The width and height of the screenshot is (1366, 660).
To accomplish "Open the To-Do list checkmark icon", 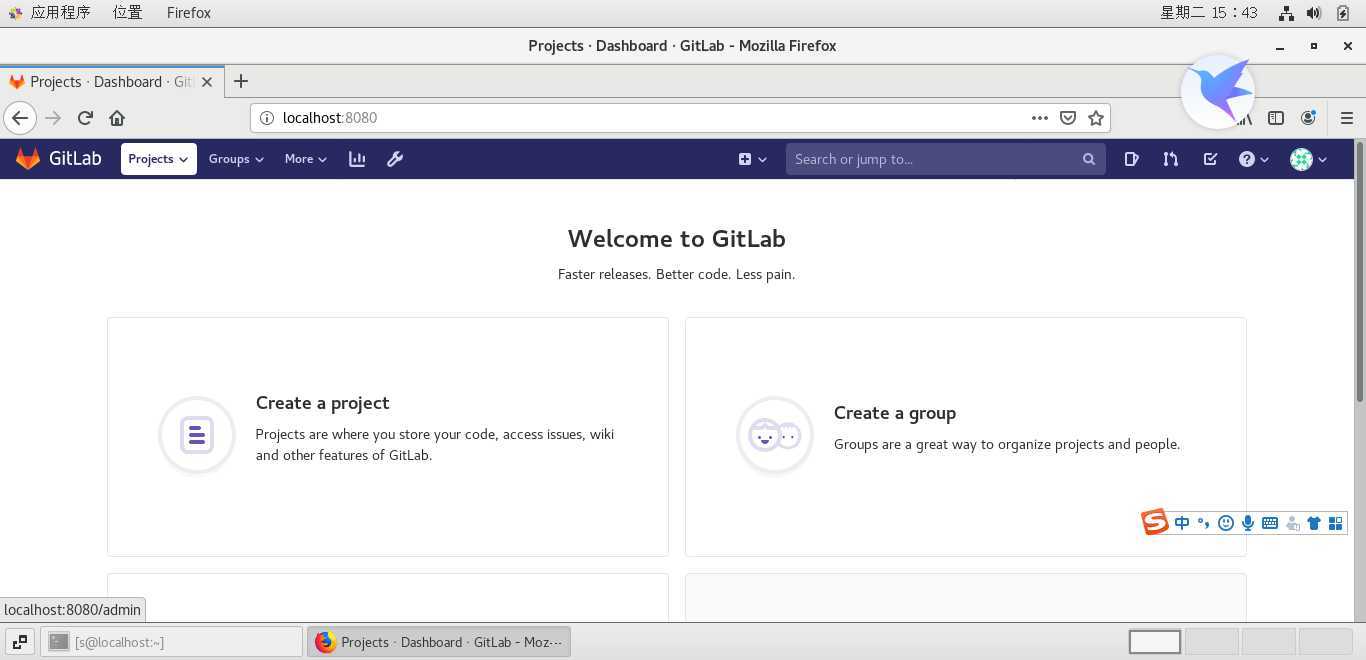I will pos(1210,159).
